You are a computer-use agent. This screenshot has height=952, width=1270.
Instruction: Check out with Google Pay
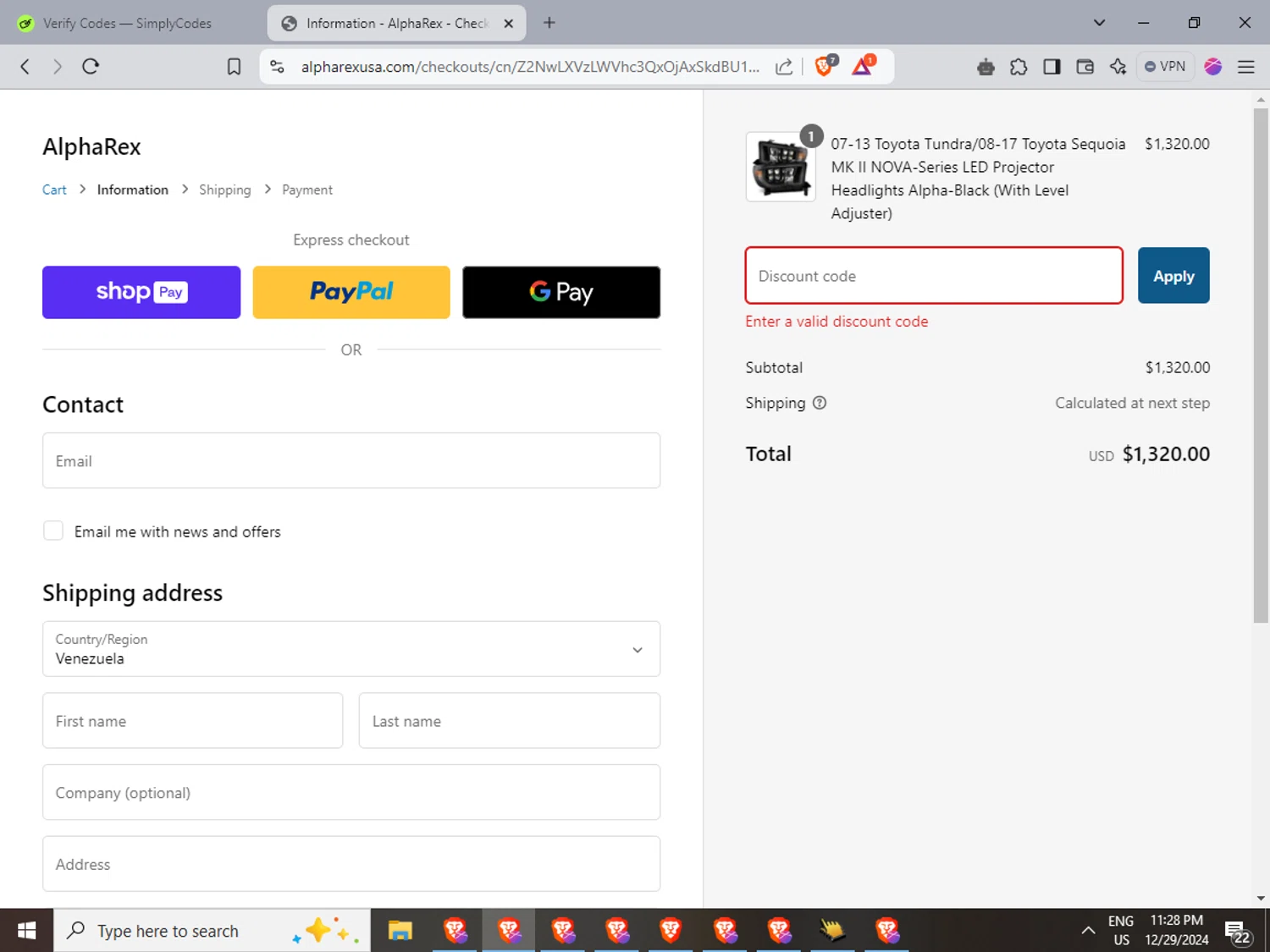pos(561,292)
